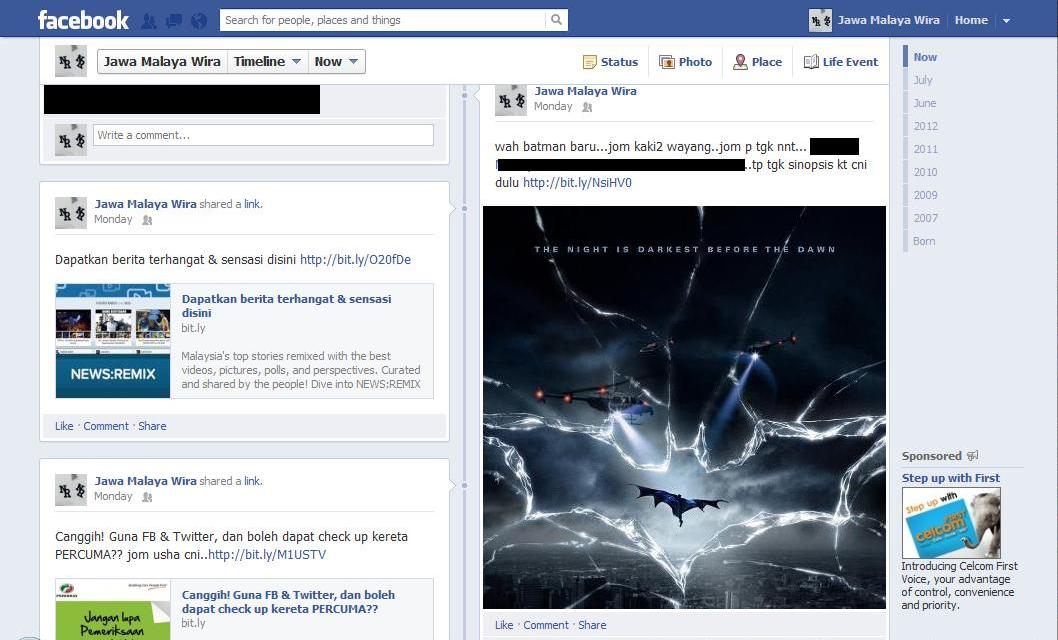Share the news link post
The image size is (1058, 640).
152,426
